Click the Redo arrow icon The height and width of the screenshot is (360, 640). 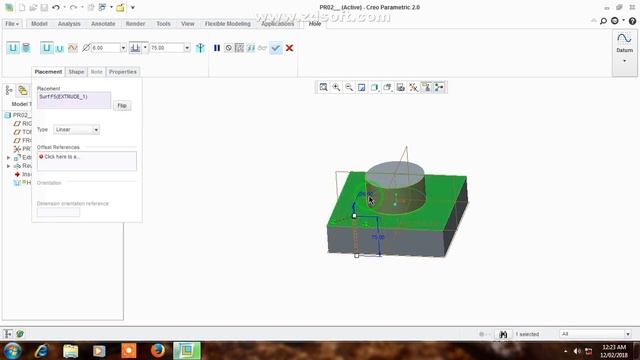(73, 7)
